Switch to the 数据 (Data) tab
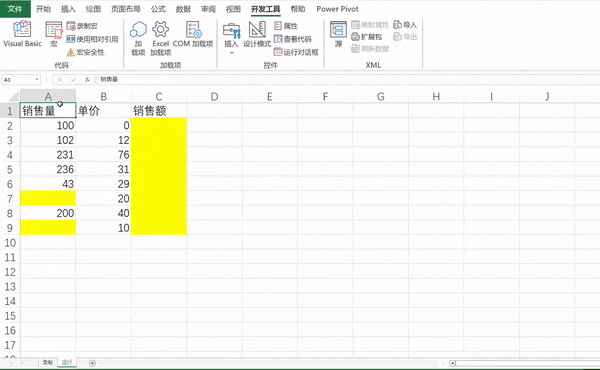 tap(183, 9)
